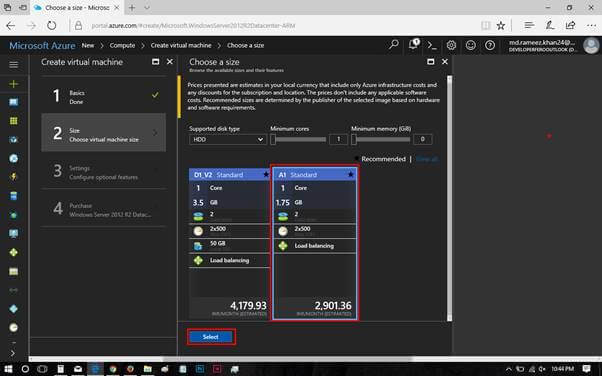Adjust the Minimum cores slider
602x376 pixels.
[x=298, y=139]
